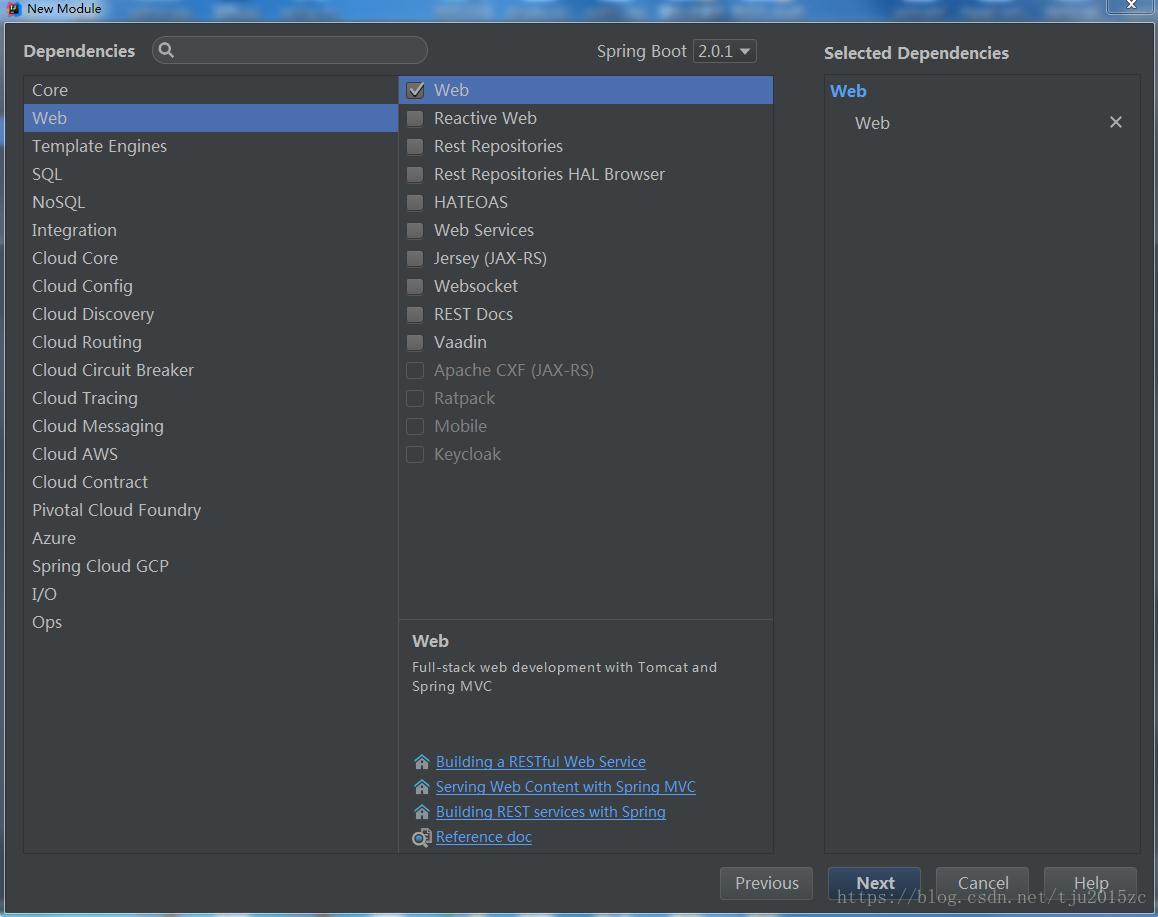Click the Next button
This screenshot has width=1158, height=917.
874,883
